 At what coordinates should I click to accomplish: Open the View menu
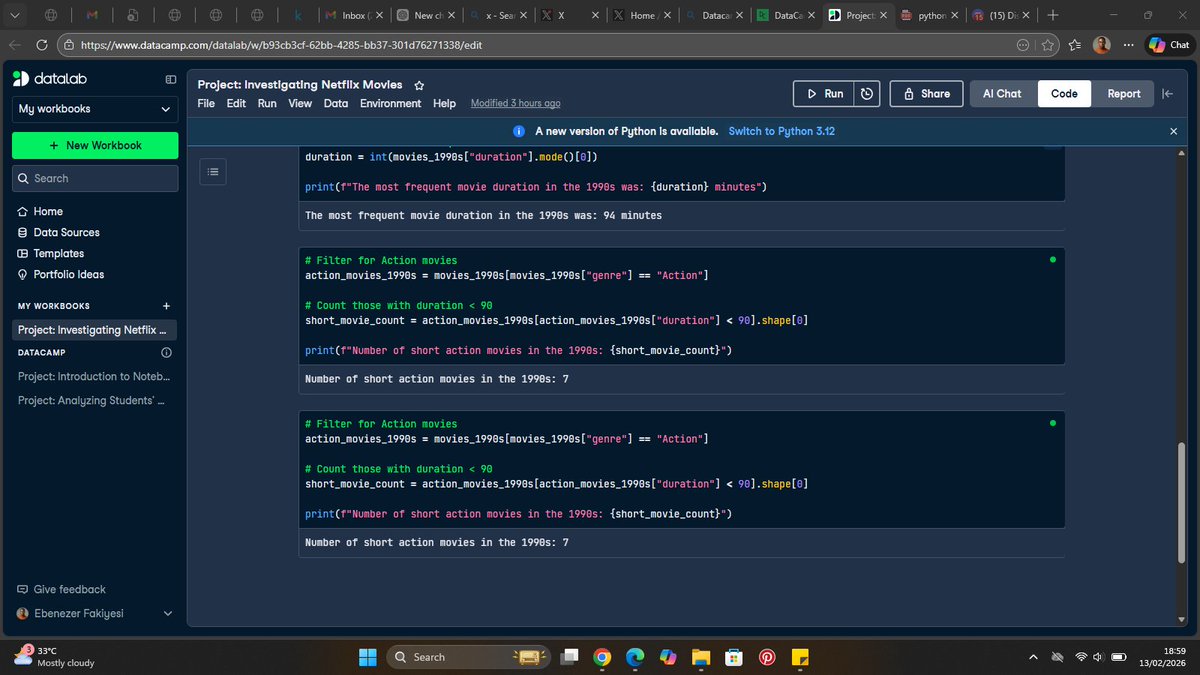click(300, 103)
